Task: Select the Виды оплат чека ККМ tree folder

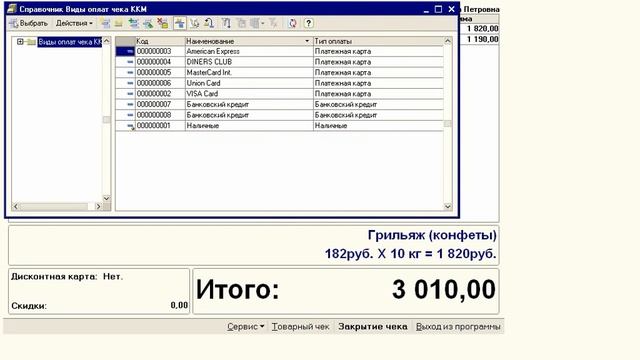Action: coord(70,42)
